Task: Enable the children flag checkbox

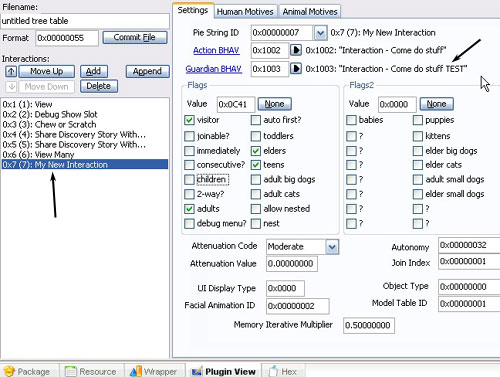Action: [x=189, y=179]
